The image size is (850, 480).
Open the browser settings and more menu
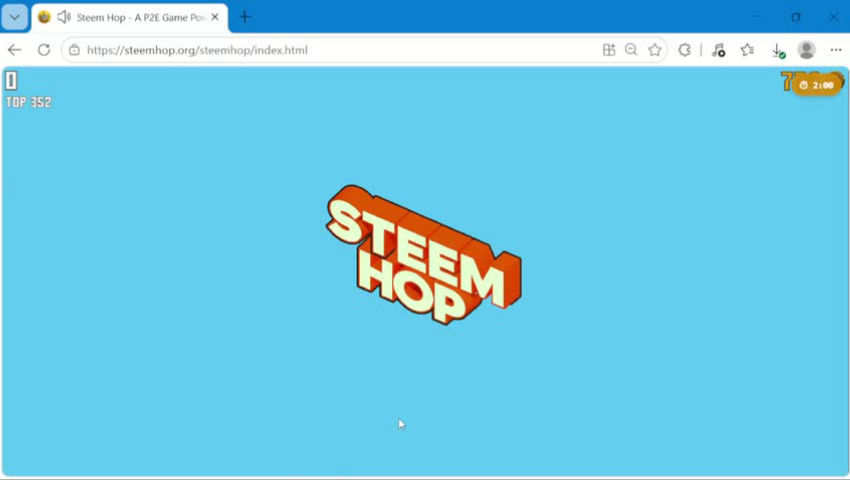point(836,50)
